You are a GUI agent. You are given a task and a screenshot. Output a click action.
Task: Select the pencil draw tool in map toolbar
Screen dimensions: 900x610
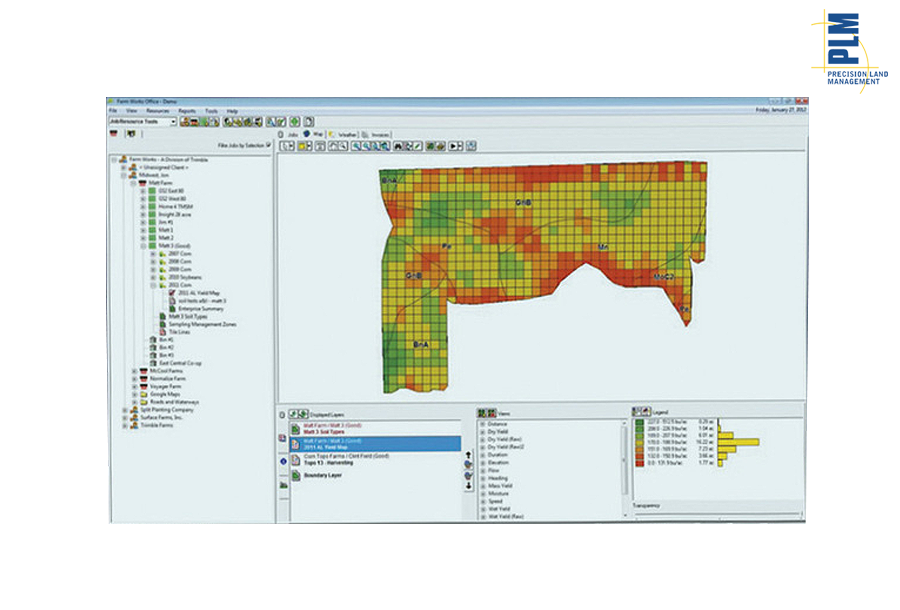pyautogui.click(x=418, y=146)
